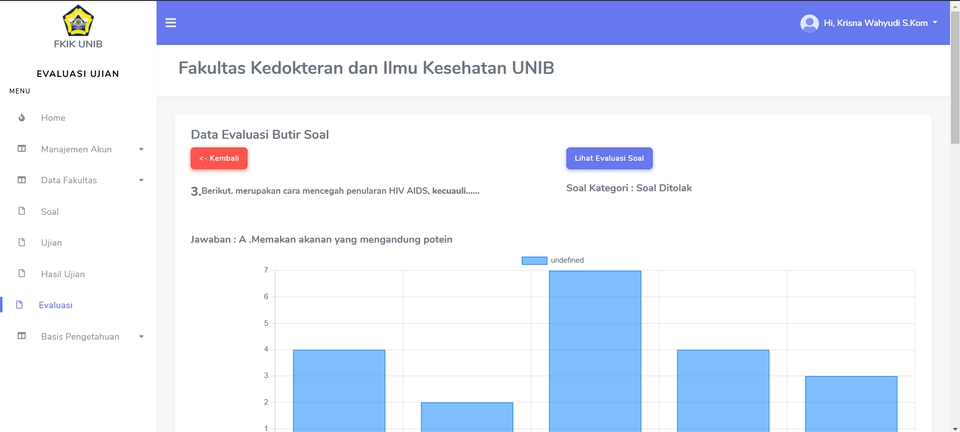
Task: Click the Home flame icon
Action: (x=22, y=117)
